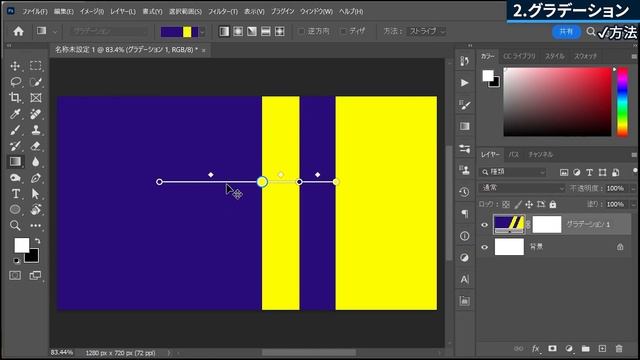640x360 pixels.
Task: Open the Layers panel menu icon
Action: (634, 155)
